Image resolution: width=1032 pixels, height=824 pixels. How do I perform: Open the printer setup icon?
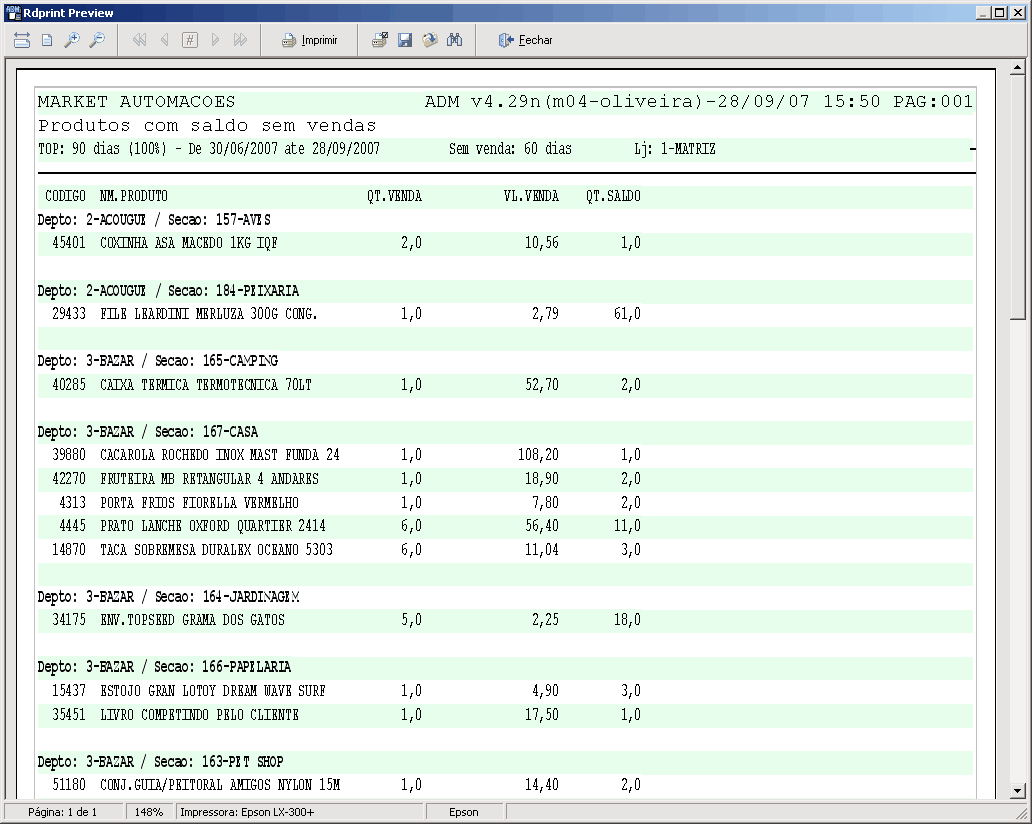click(x=380, y=40)
